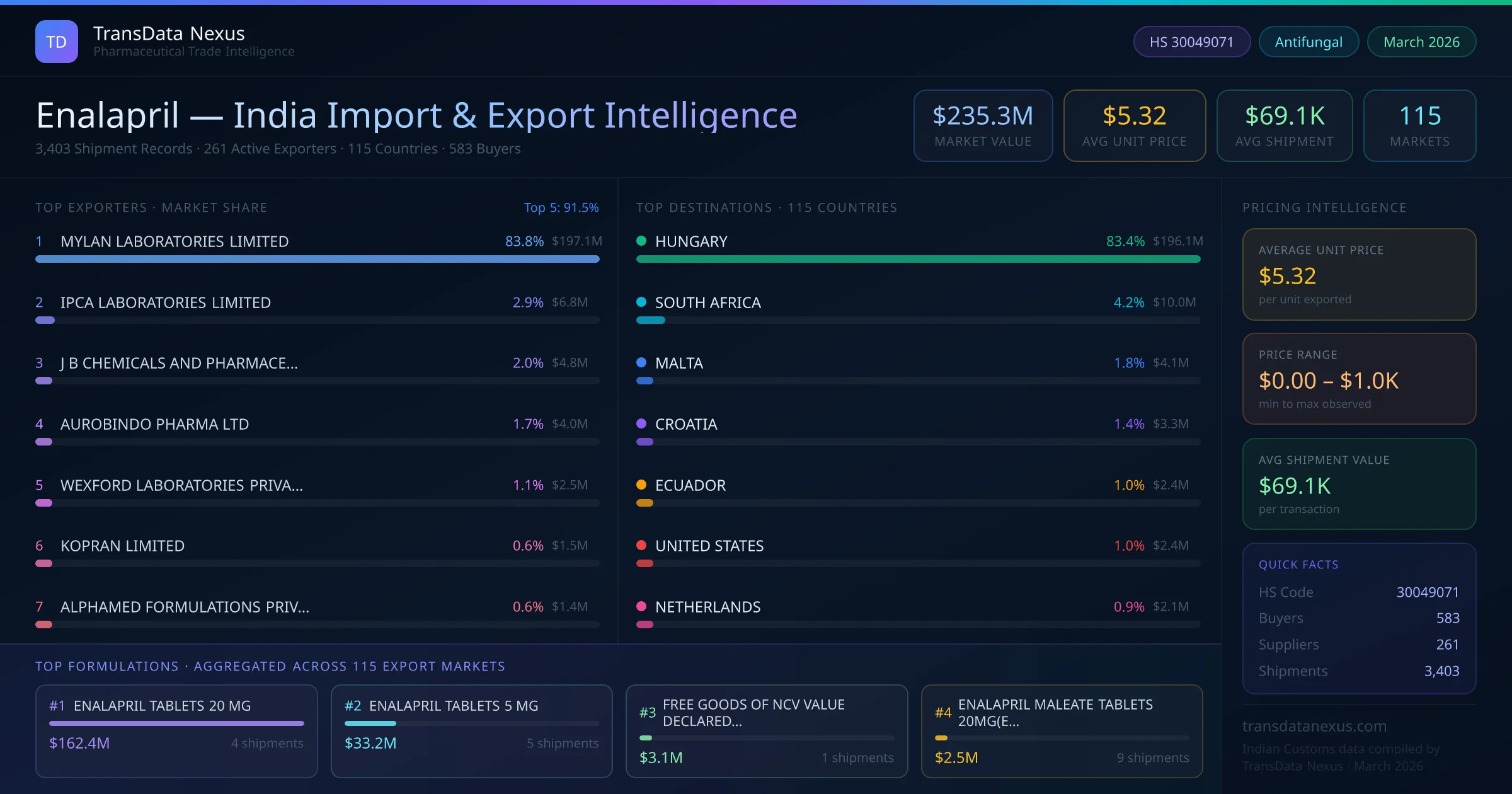1512x794 pixels.
Task: Select the Croatia bullet dot
Action: point(642,424)
